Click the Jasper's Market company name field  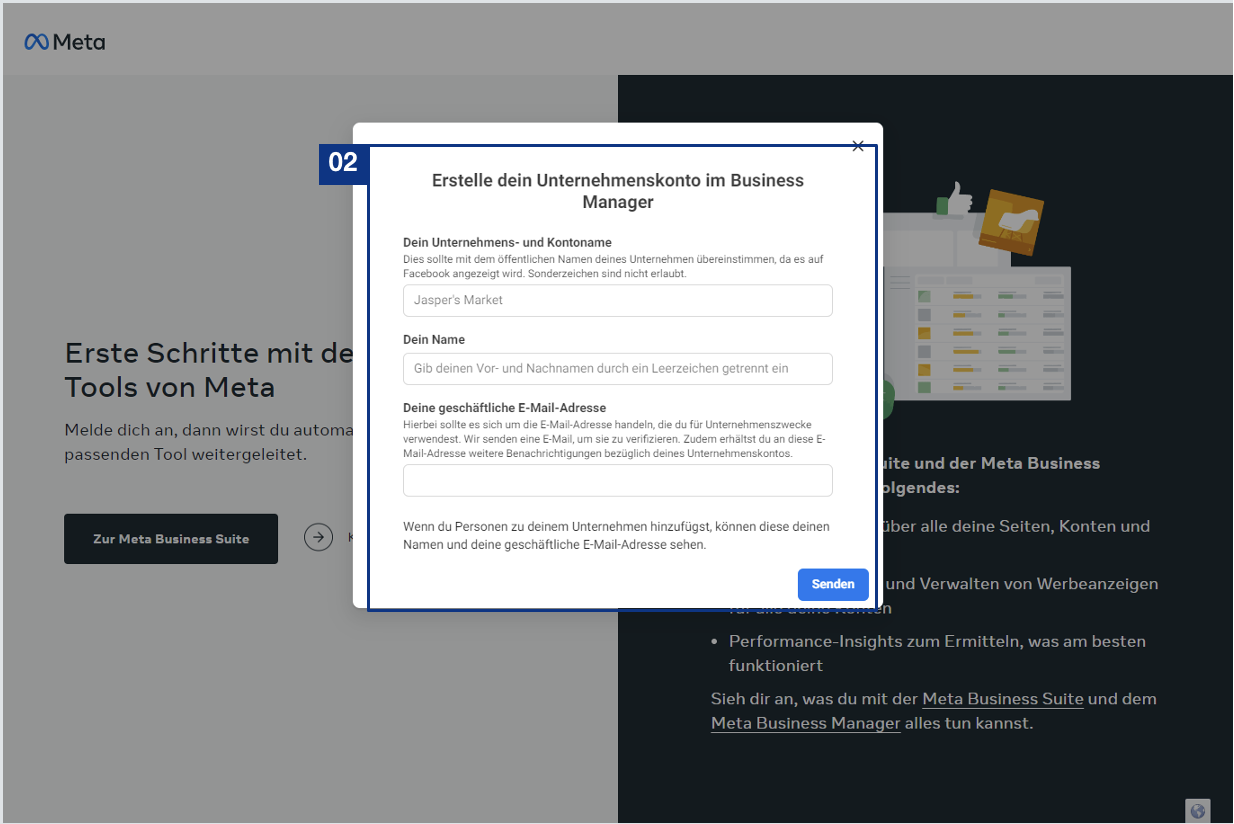tap(617, 300)
